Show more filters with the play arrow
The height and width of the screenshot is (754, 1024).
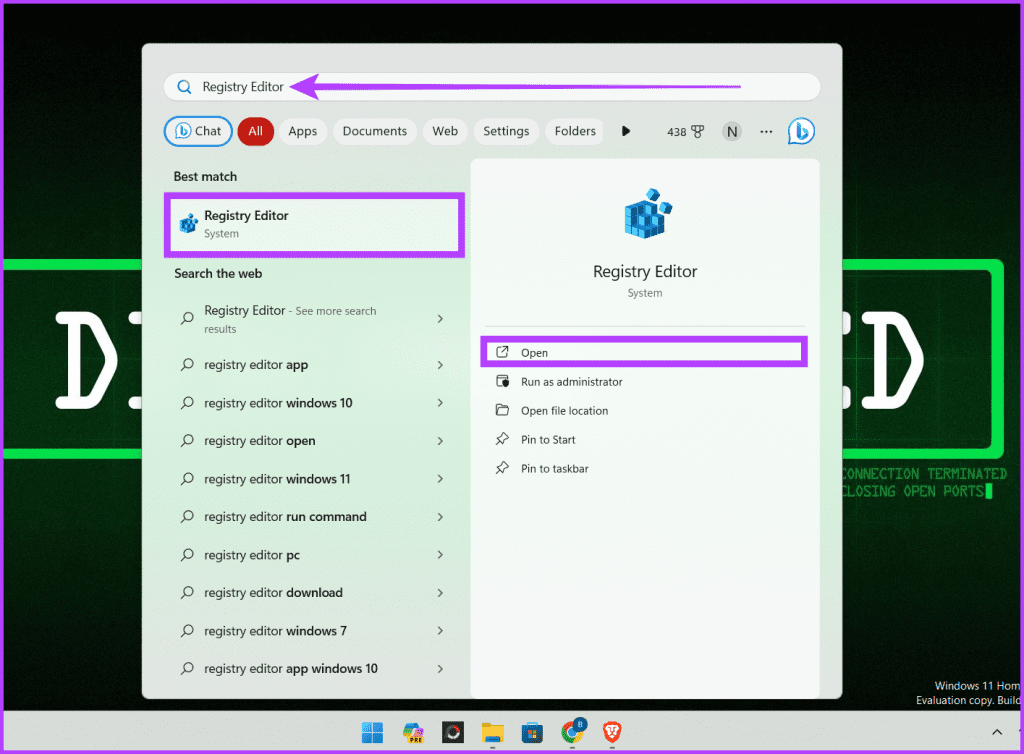626,131
